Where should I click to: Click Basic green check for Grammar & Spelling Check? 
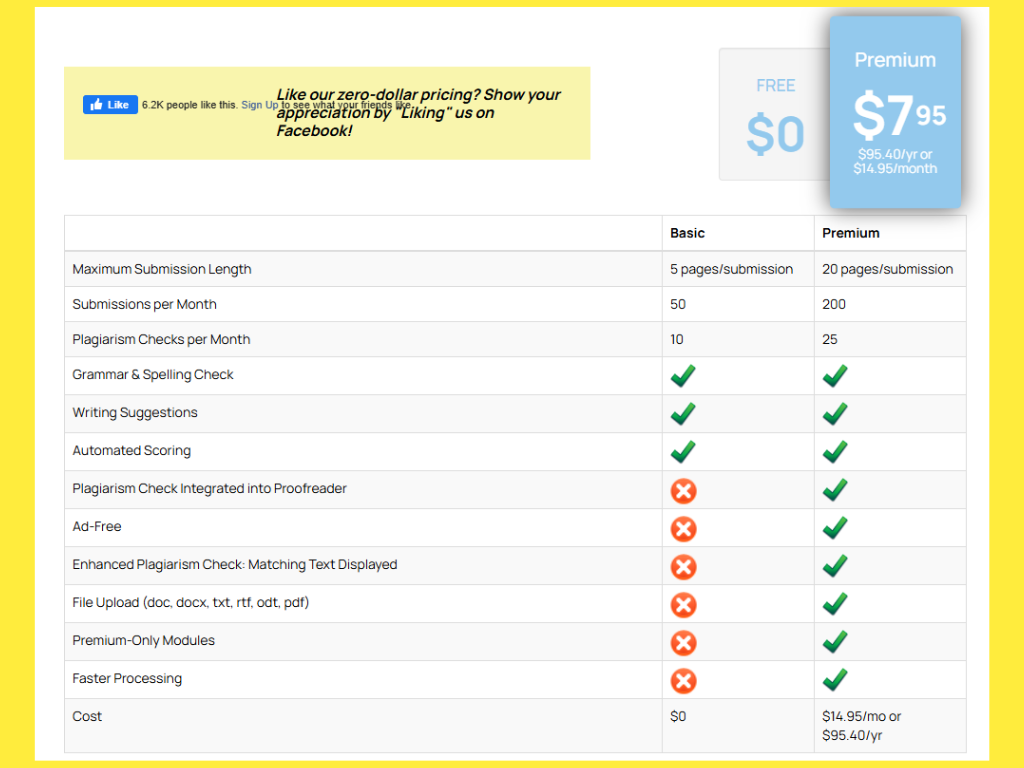tap(684, 376)
